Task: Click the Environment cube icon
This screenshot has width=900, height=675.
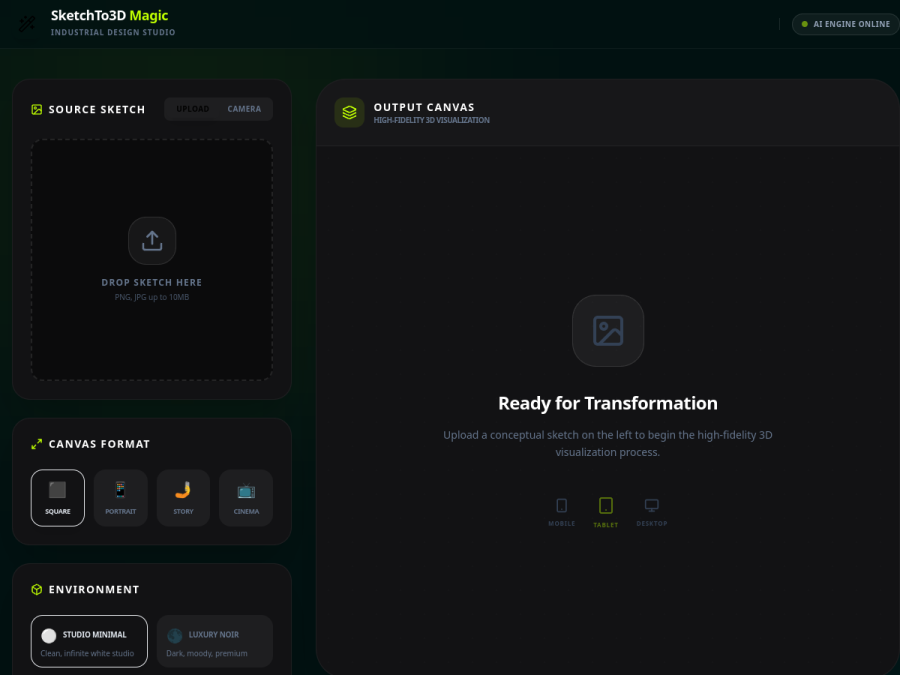Action: pos(37,589)
